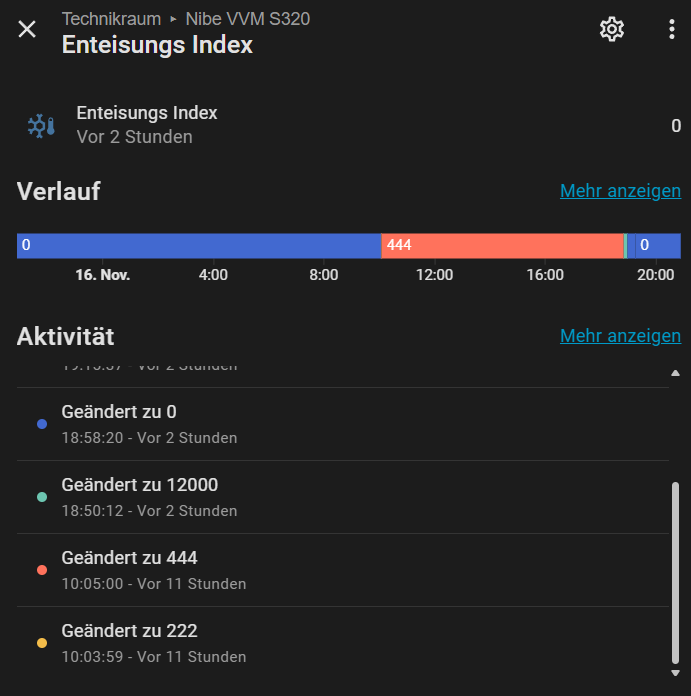The image size is (691, 696).
Task: Open entity settings gear icon
Action: (611, 30)
